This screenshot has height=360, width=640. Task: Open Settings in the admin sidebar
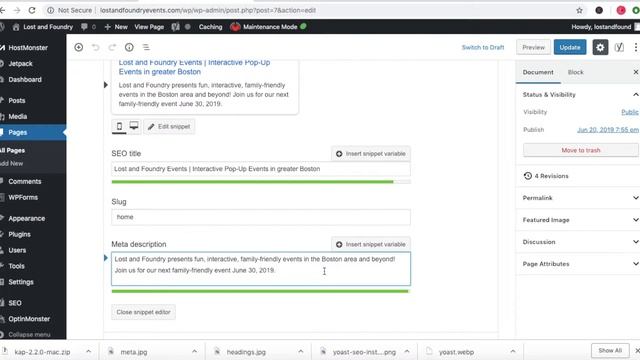click(21, 282)
